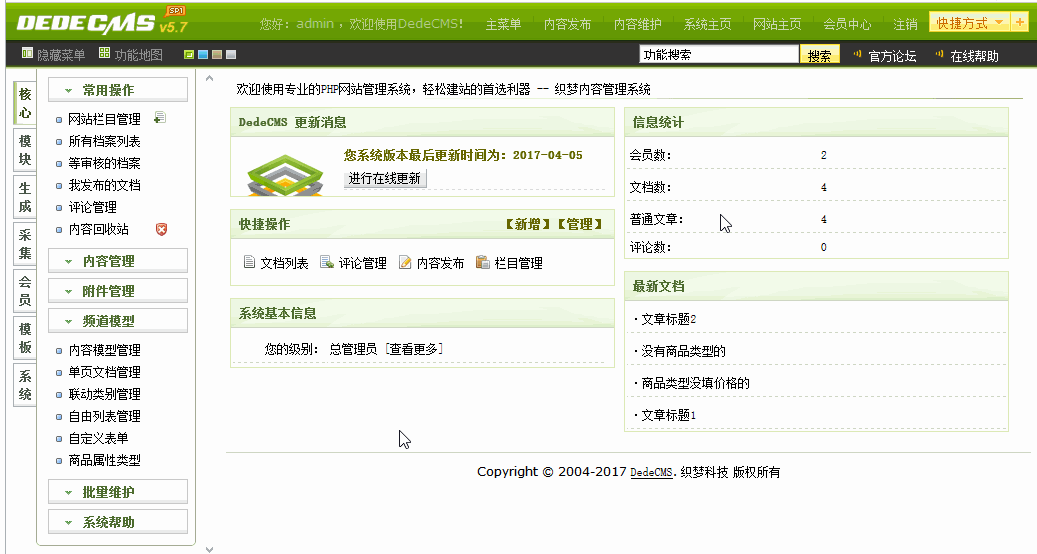The image size is (1037, 554).
Task: Click the add-column icon beside 网站栏目管理
Action: [x=160, y=118]
